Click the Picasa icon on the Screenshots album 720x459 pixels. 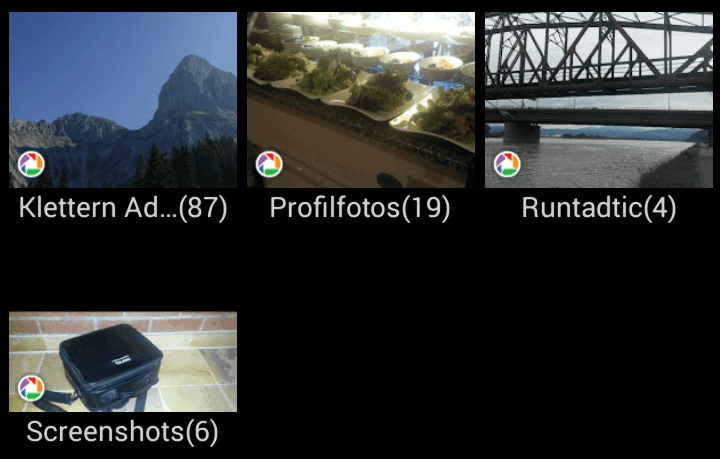31,388
